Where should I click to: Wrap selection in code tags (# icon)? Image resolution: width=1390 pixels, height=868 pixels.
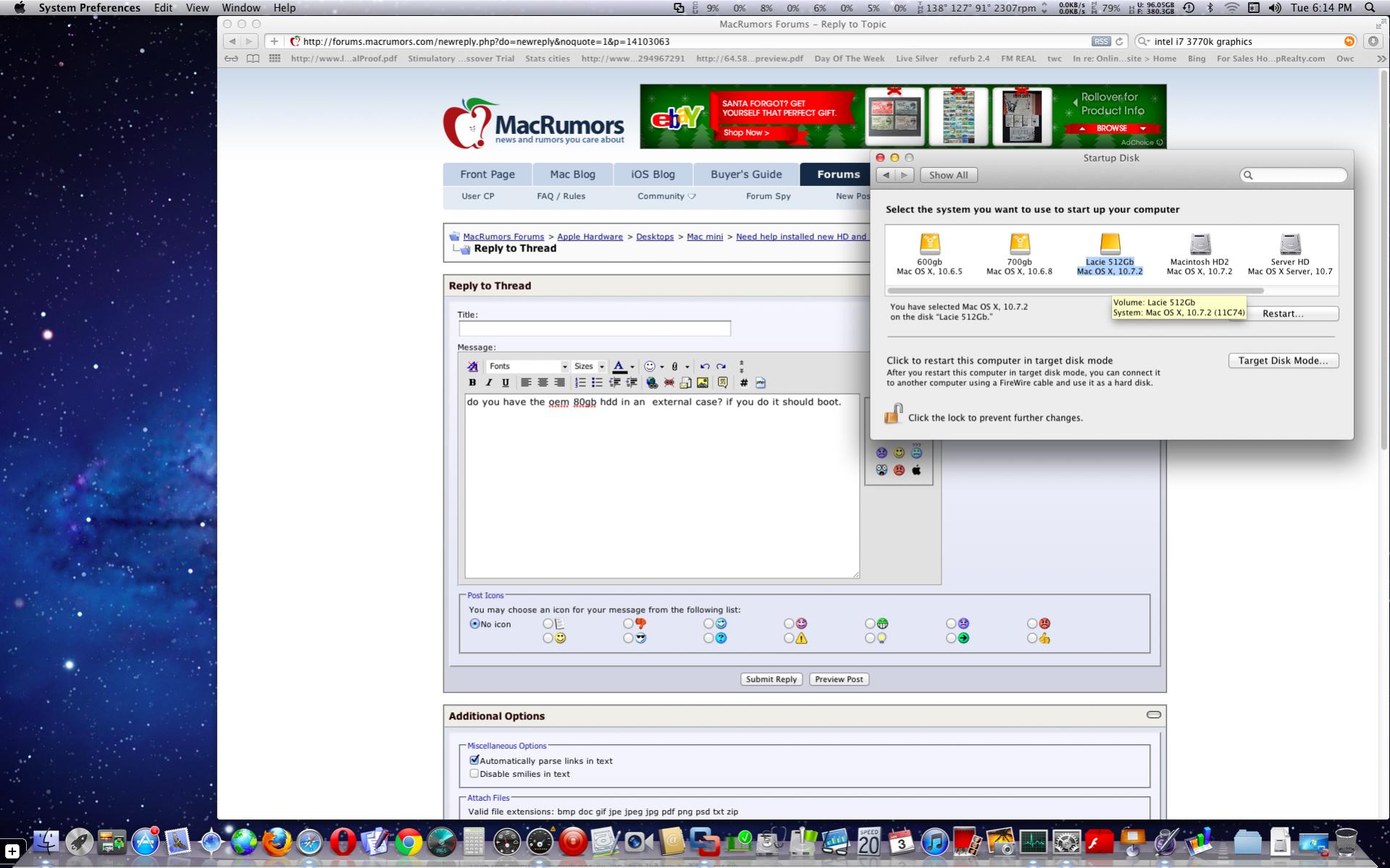pos(743,382)
